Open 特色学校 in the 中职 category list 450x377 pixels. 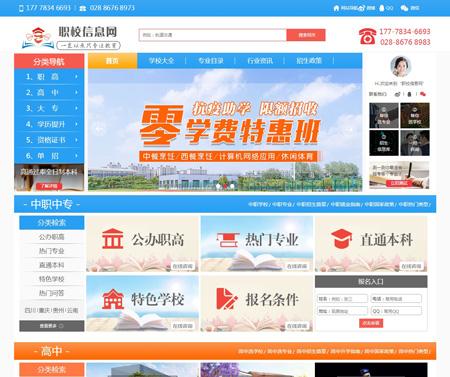click(x=52, y=279)
